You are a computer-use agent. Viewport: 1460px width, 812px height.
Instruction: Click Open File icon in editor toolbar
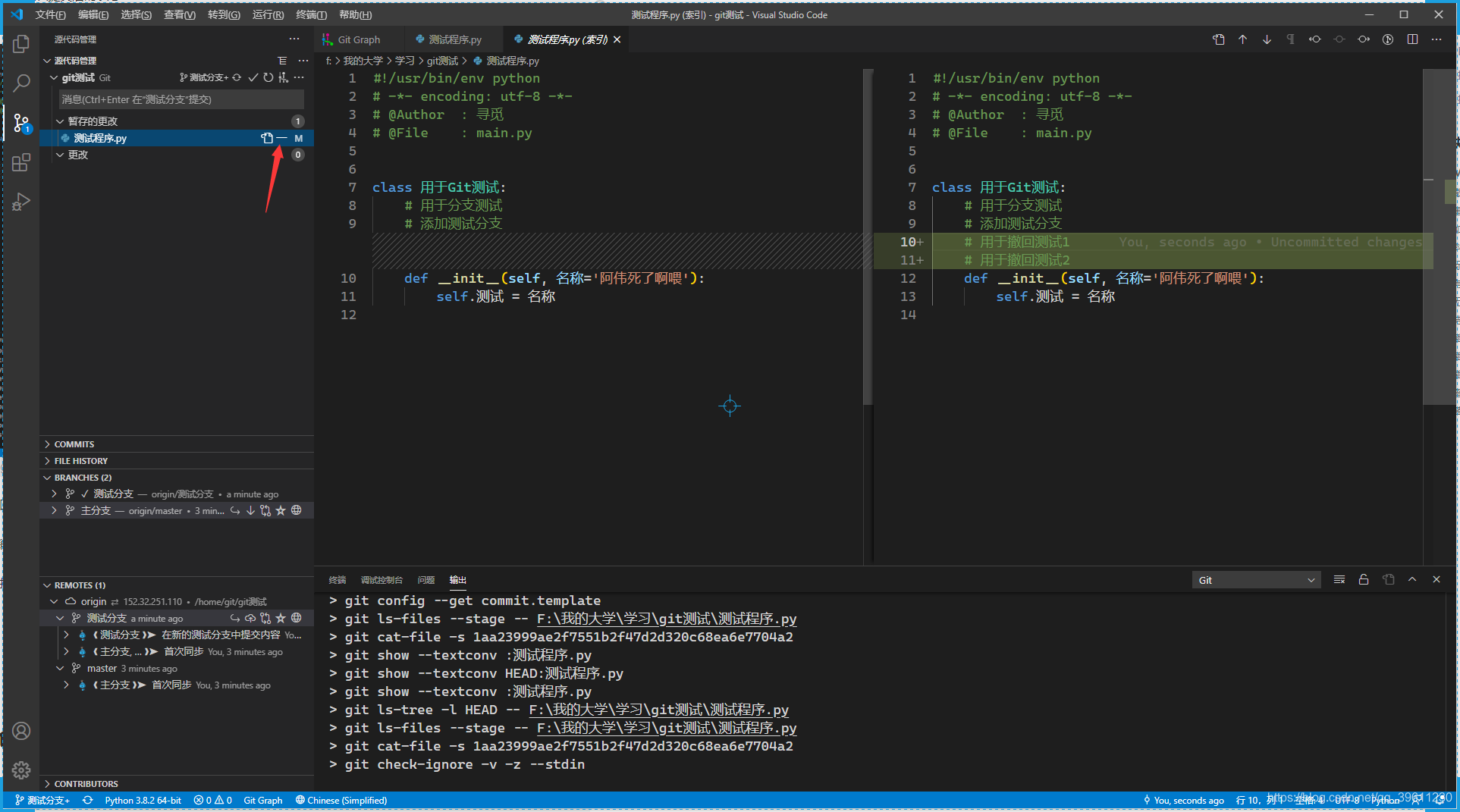point(1218,39)
